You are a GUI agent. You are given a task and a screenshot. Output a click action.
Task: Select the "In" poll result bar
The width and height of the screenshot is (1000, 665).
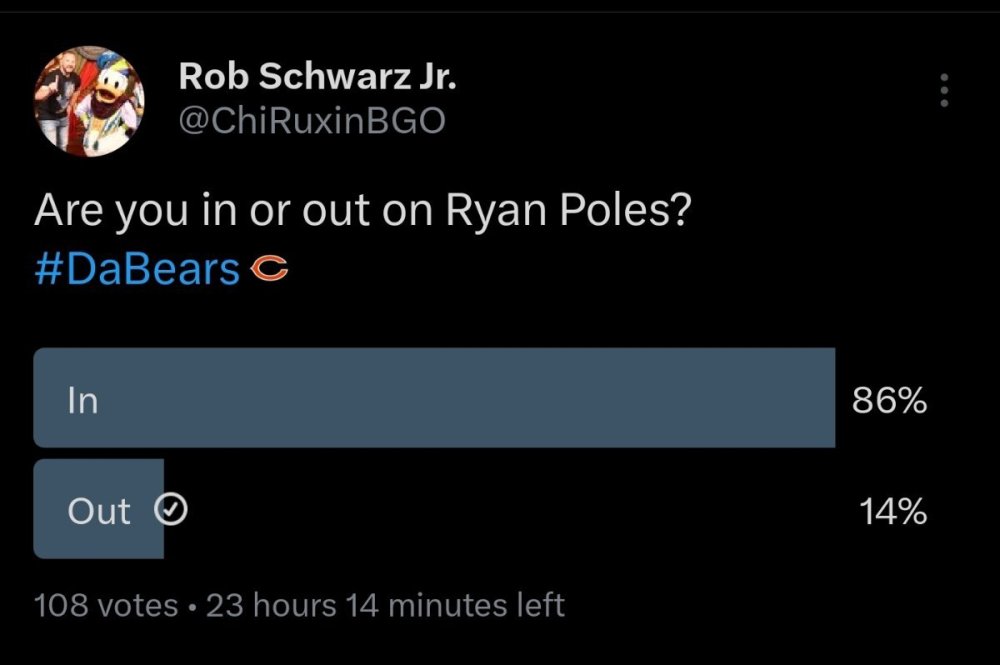pos(434,398)
